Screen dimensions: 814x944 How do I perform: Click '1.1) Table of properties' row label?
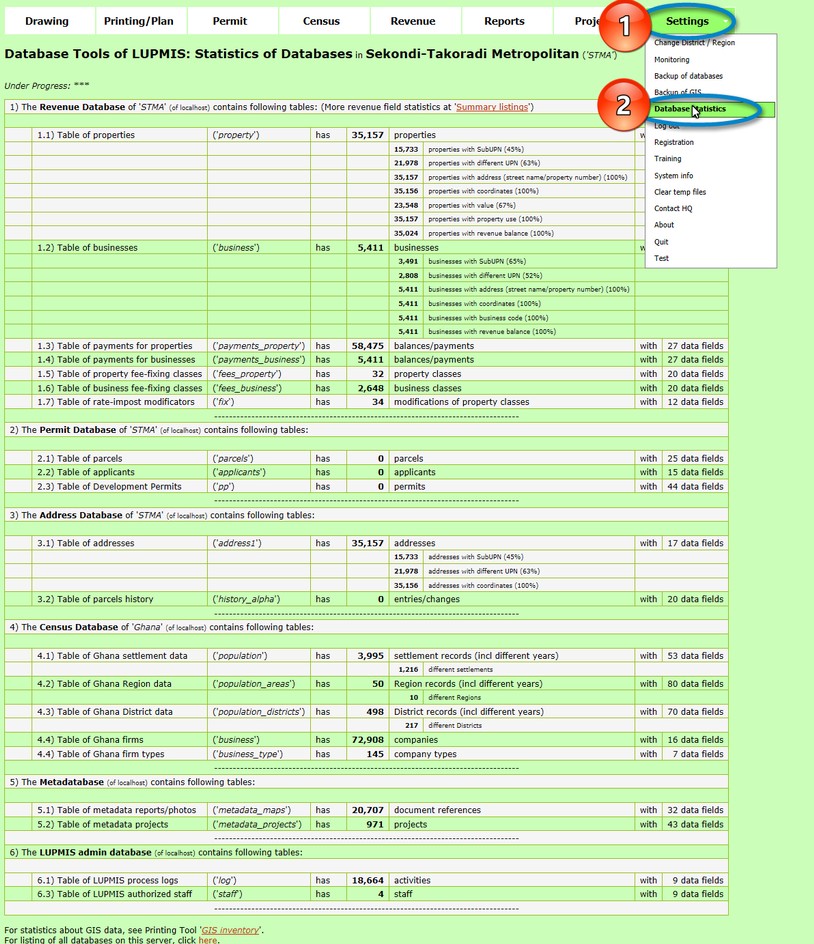click(85, 135)
